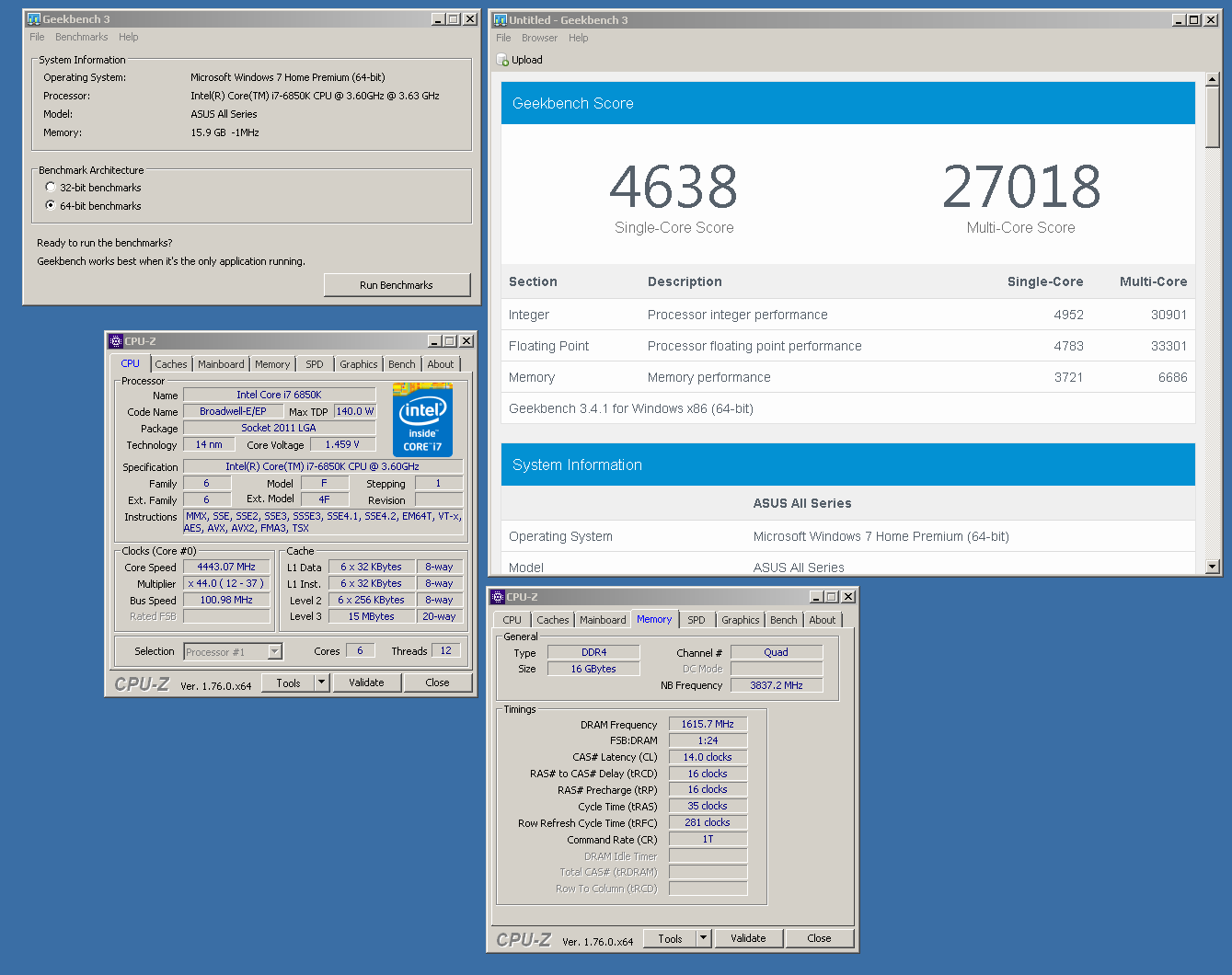
Task: Select the Graphics tab in the CPU-Z Memory window
Action: 741,620
